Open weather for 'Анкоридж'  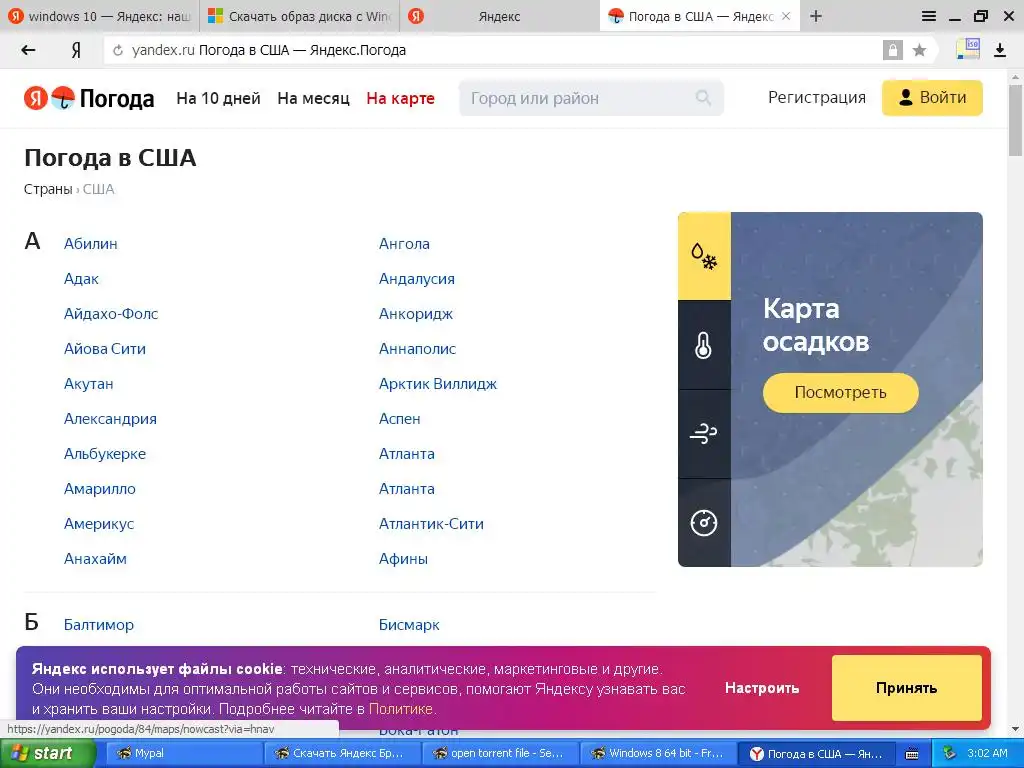(416, 313)
